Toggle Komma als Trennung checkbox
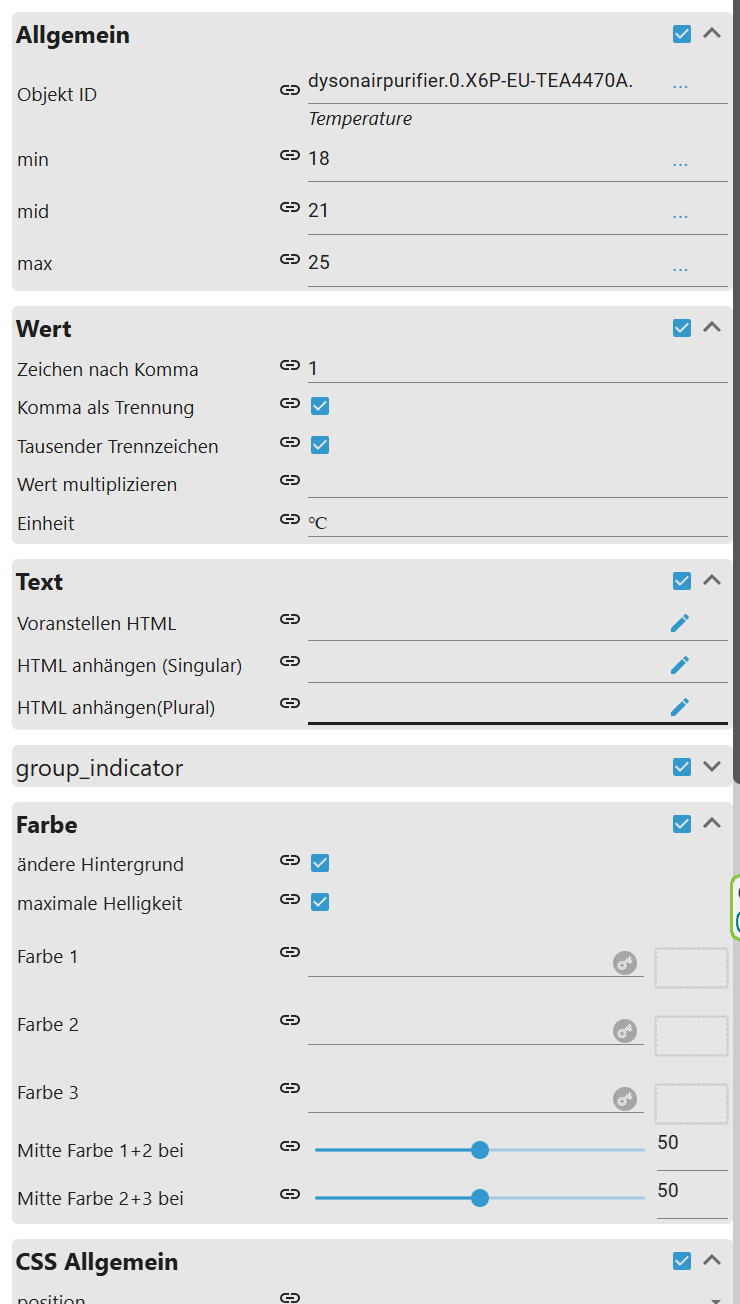The width and height of the screenshot is (740, 1304). [x=320, y=406]
